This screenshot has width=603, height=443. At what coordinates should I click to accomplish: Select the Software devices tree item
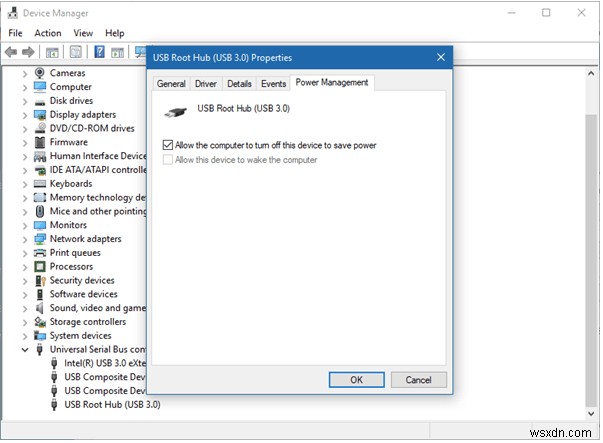point(83,294)
